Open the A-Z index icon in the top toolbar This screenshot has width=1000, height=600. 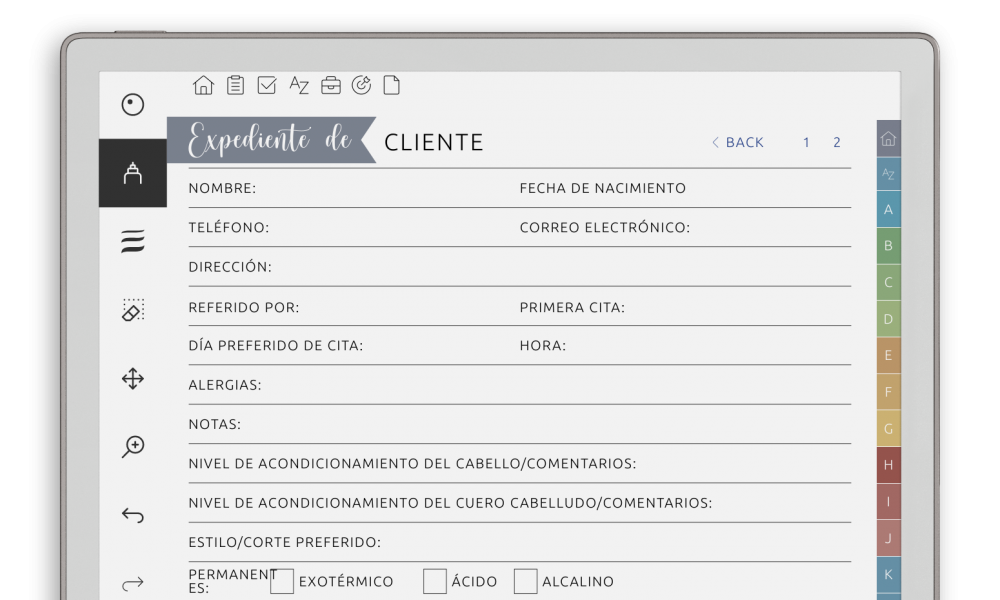point(298,85)
